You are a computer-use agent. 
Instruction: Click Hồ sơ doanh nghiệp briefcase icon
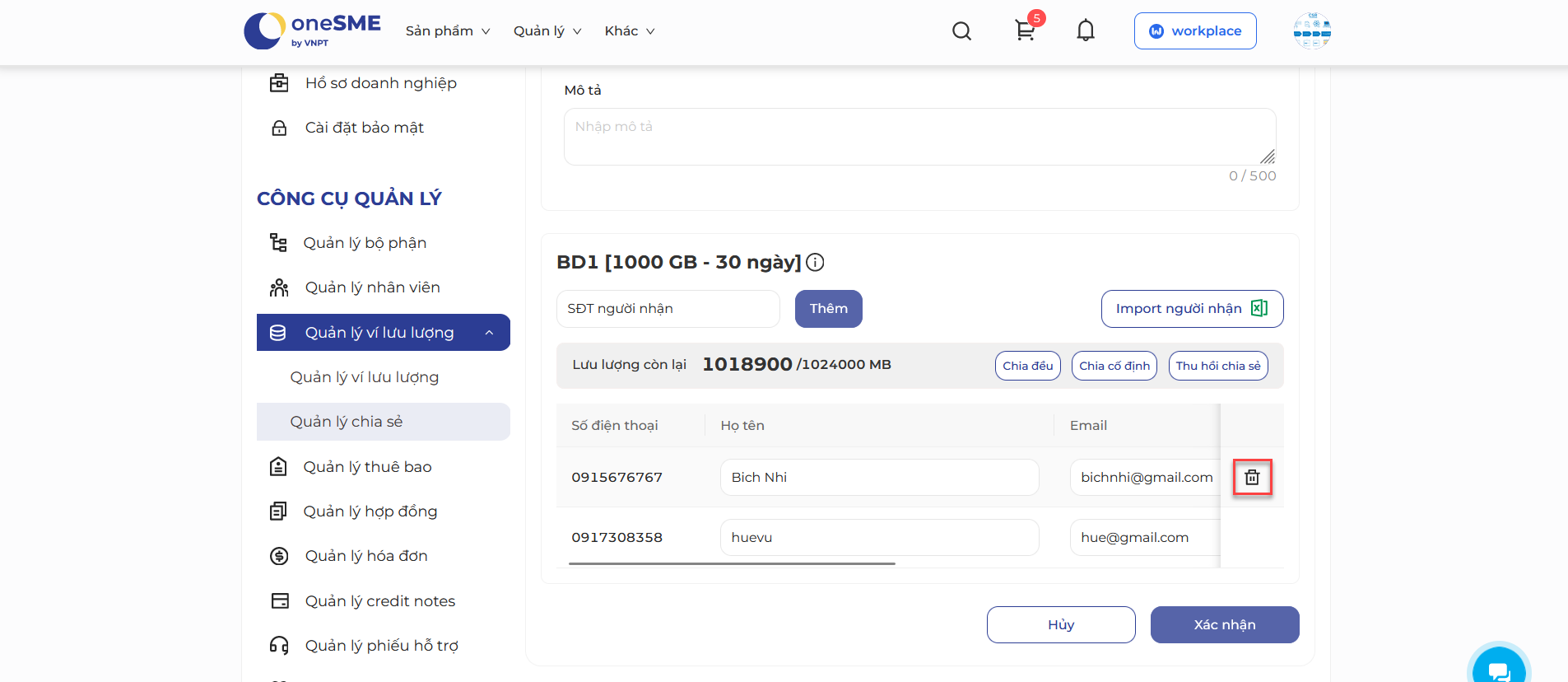(x=279, y=83)
